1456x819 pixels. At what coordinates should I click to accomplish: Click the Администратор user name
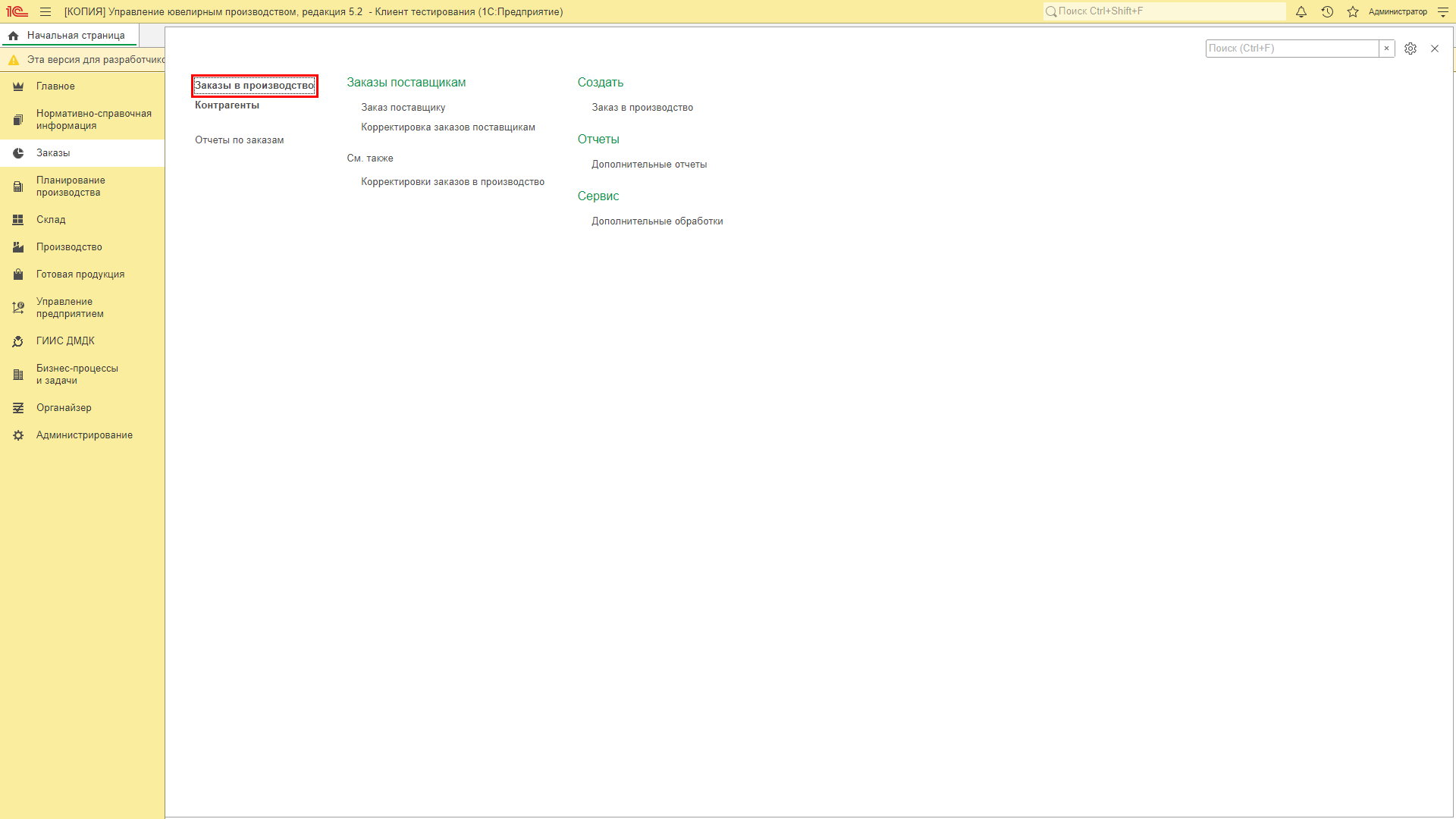(1398, 12)
